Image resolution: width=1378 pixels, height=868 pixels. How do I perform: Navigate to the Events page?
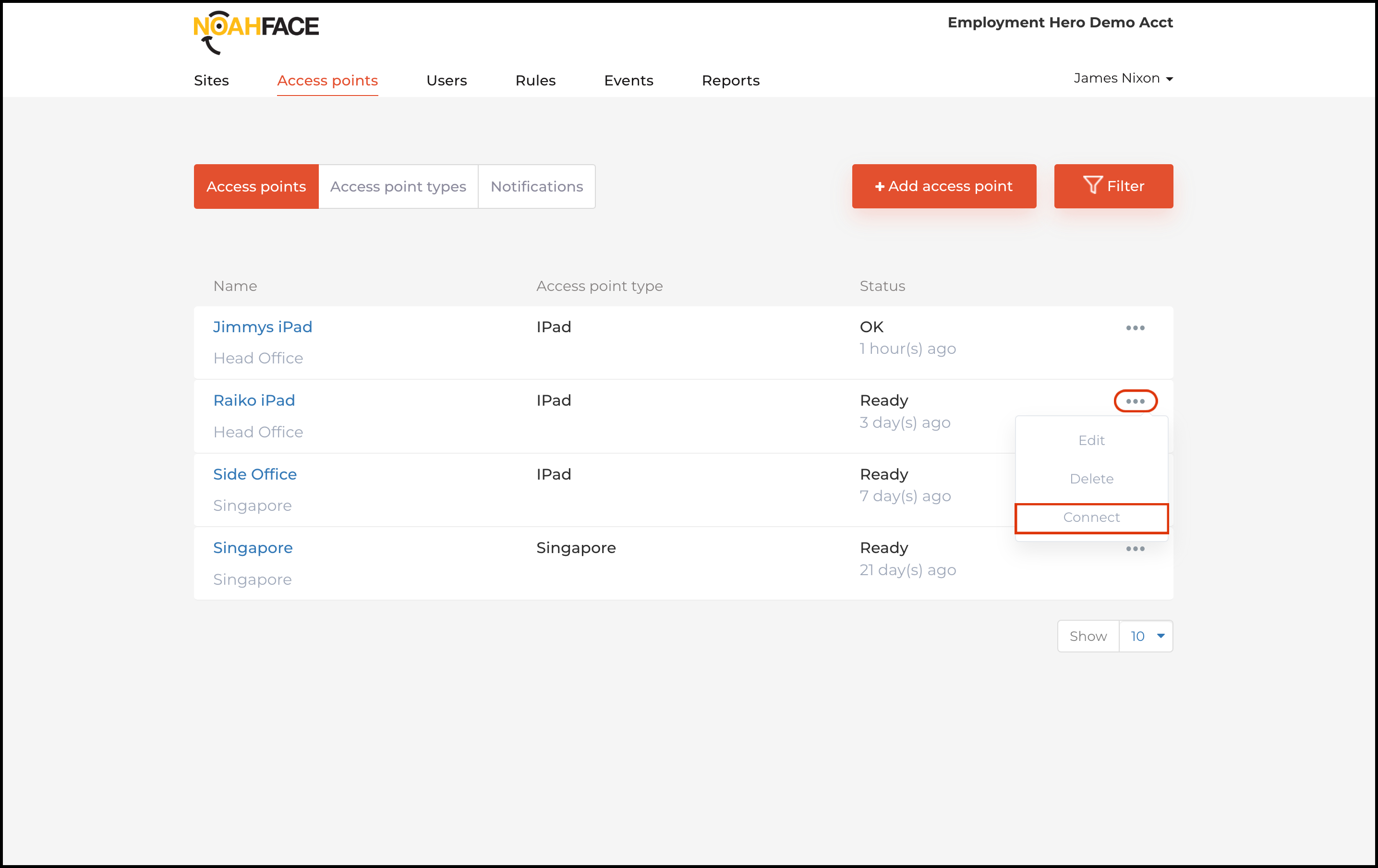click(629, 81)
